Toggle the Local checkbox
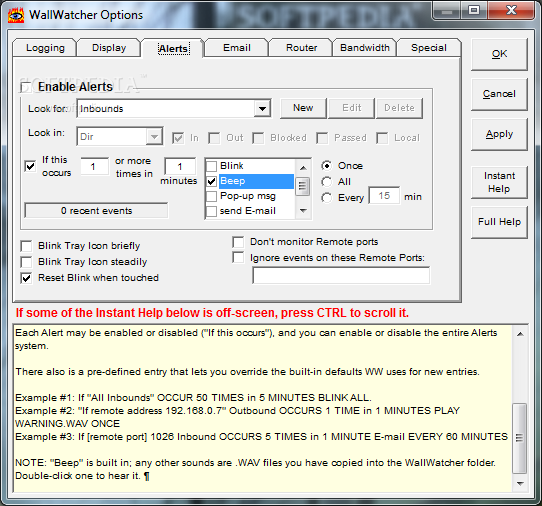The width and height of the screenshot is (542, 506). [x=382, y=138]
